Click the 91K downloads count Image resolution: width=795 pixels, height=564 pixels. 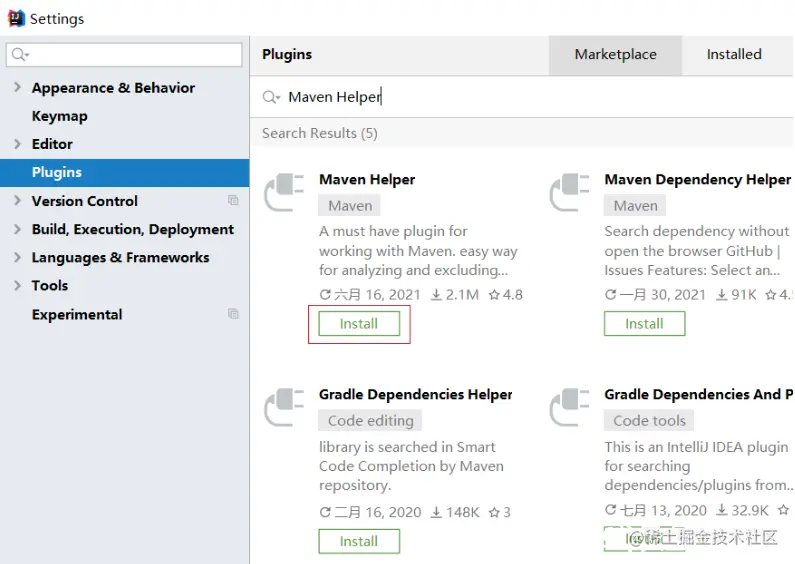744,295
